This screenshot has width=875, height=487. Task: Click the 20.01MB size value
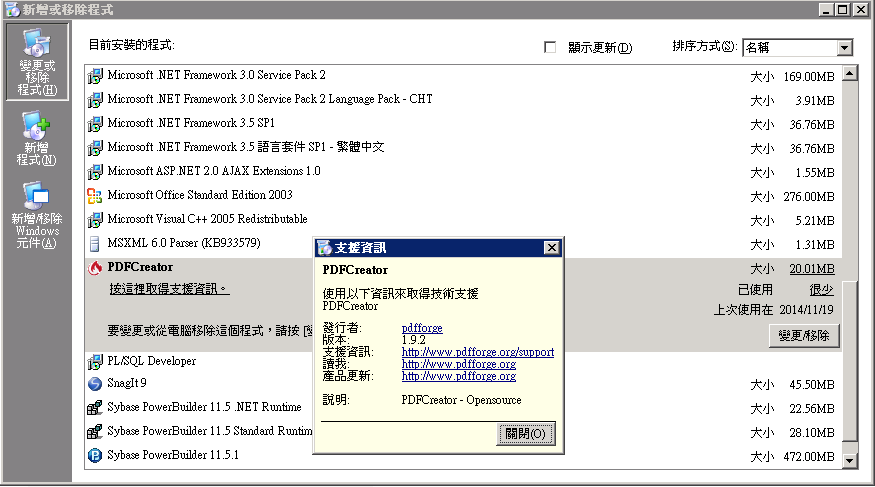[812, 269]
